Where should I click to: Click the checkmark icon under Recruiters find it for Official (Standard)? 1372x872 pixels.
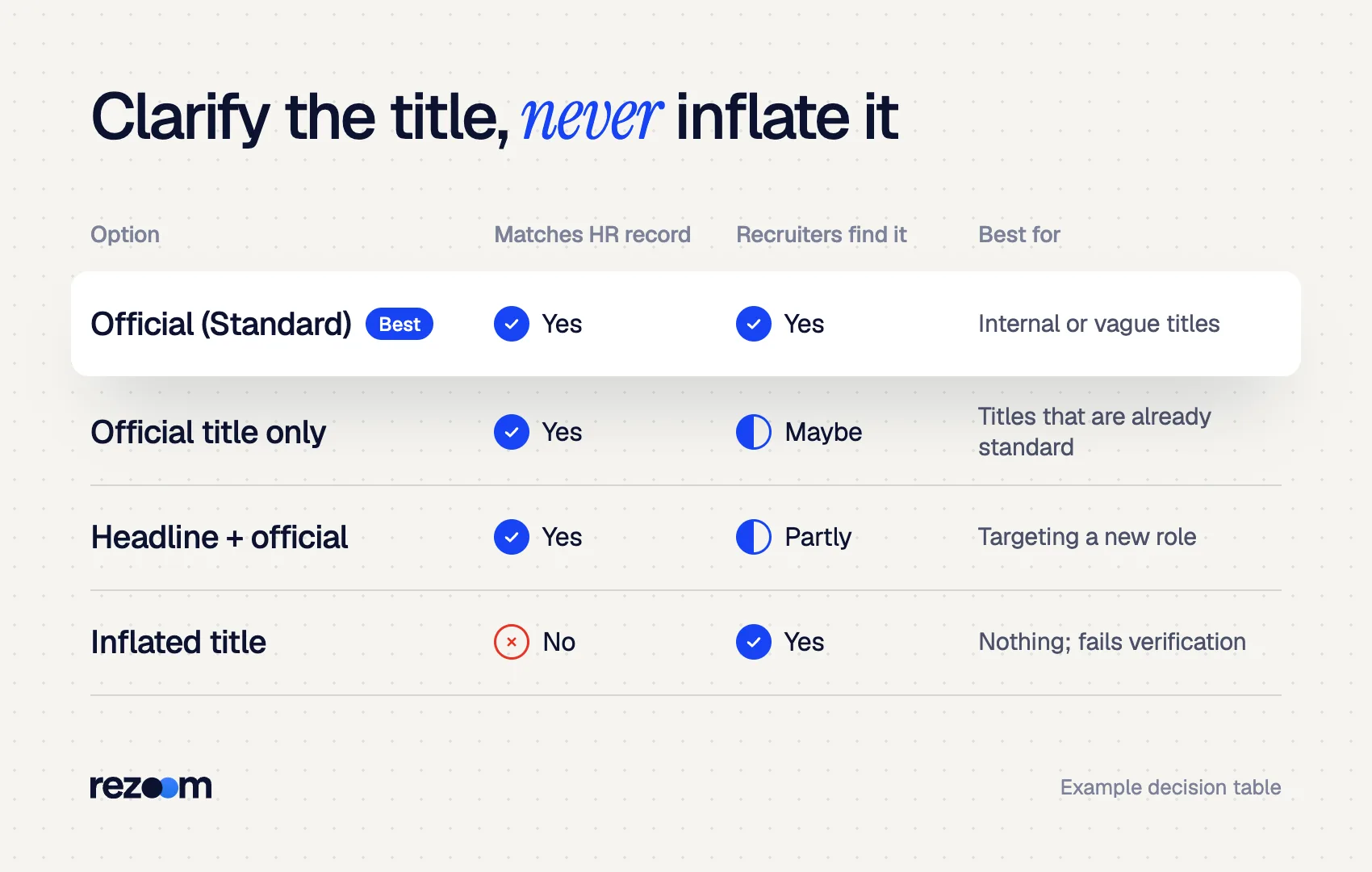click(754, 324)
